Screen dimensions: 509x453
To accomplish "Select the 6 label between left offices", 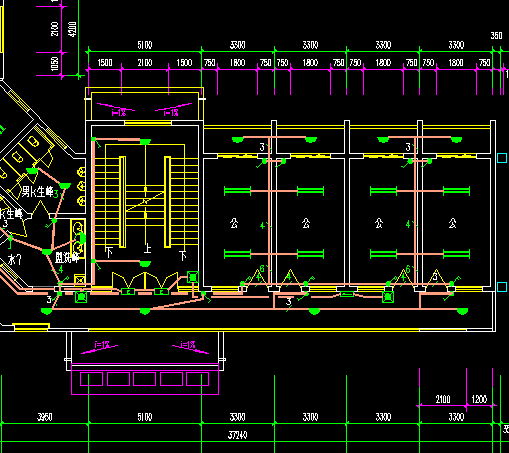I will (262, 268).
